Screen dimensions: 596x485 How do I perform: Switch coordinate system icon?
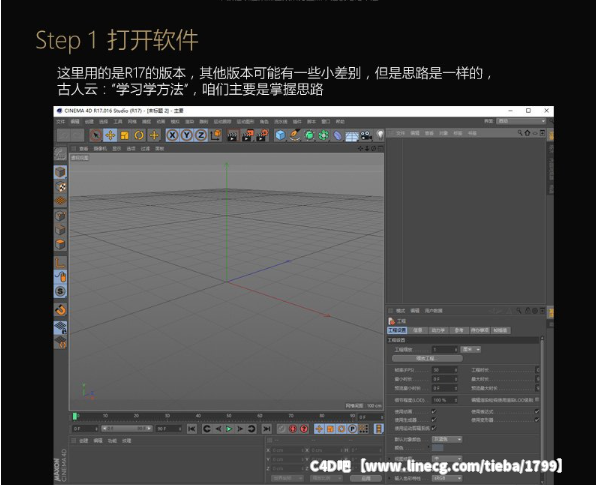[x=216, y=135]
